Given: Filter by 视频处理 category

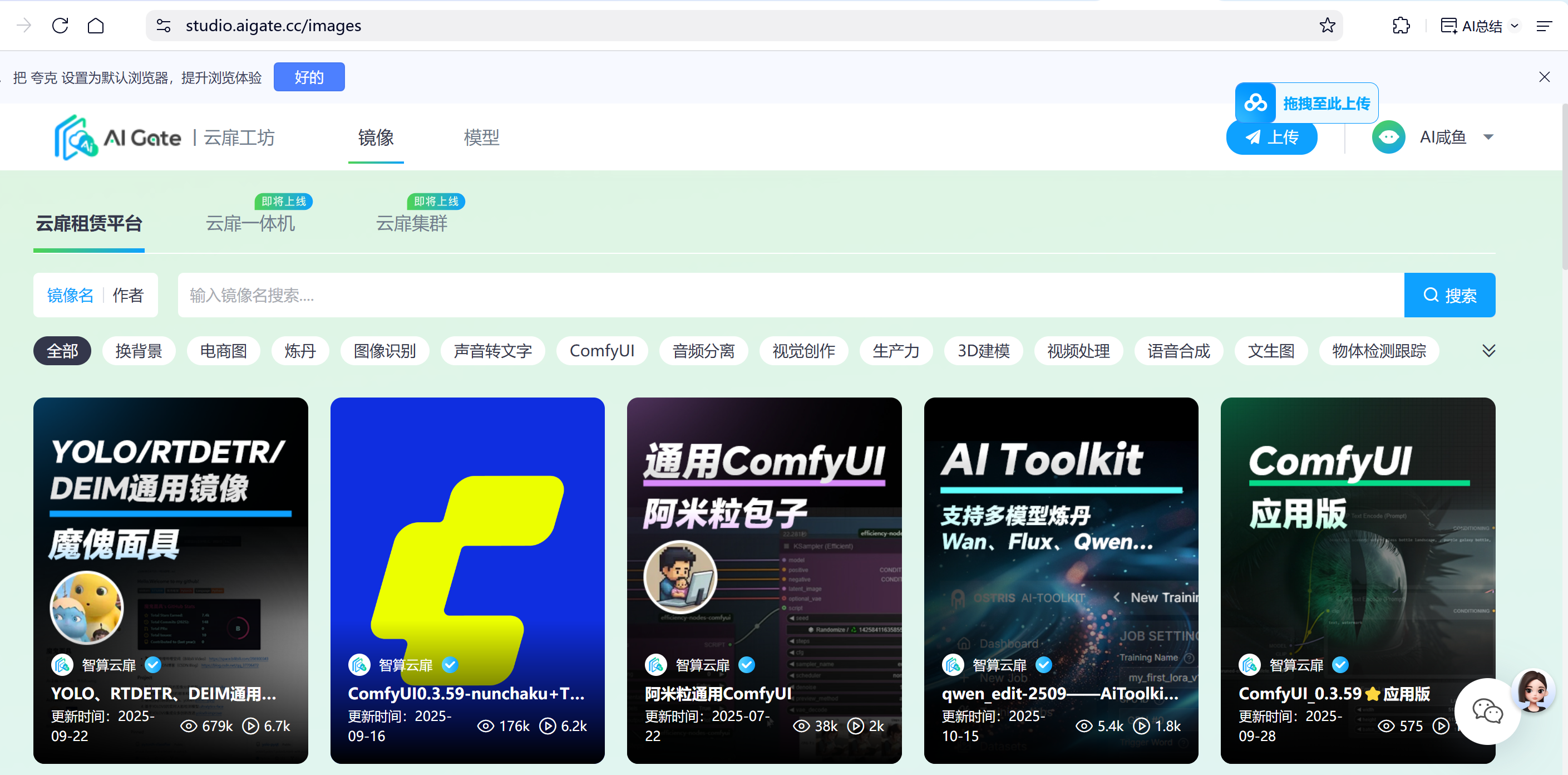Looking at the screenshot, I should (1078, 351).
